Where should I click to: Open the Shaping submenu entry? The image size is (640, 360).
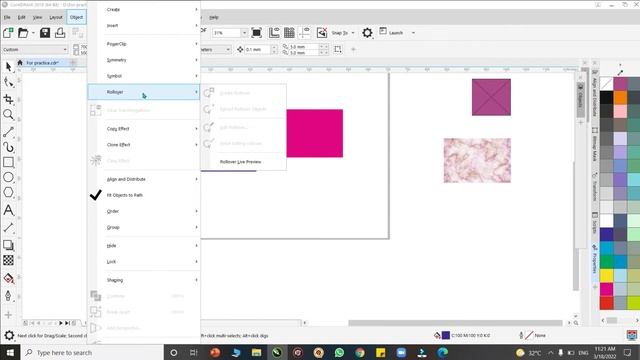pos(144,280)
